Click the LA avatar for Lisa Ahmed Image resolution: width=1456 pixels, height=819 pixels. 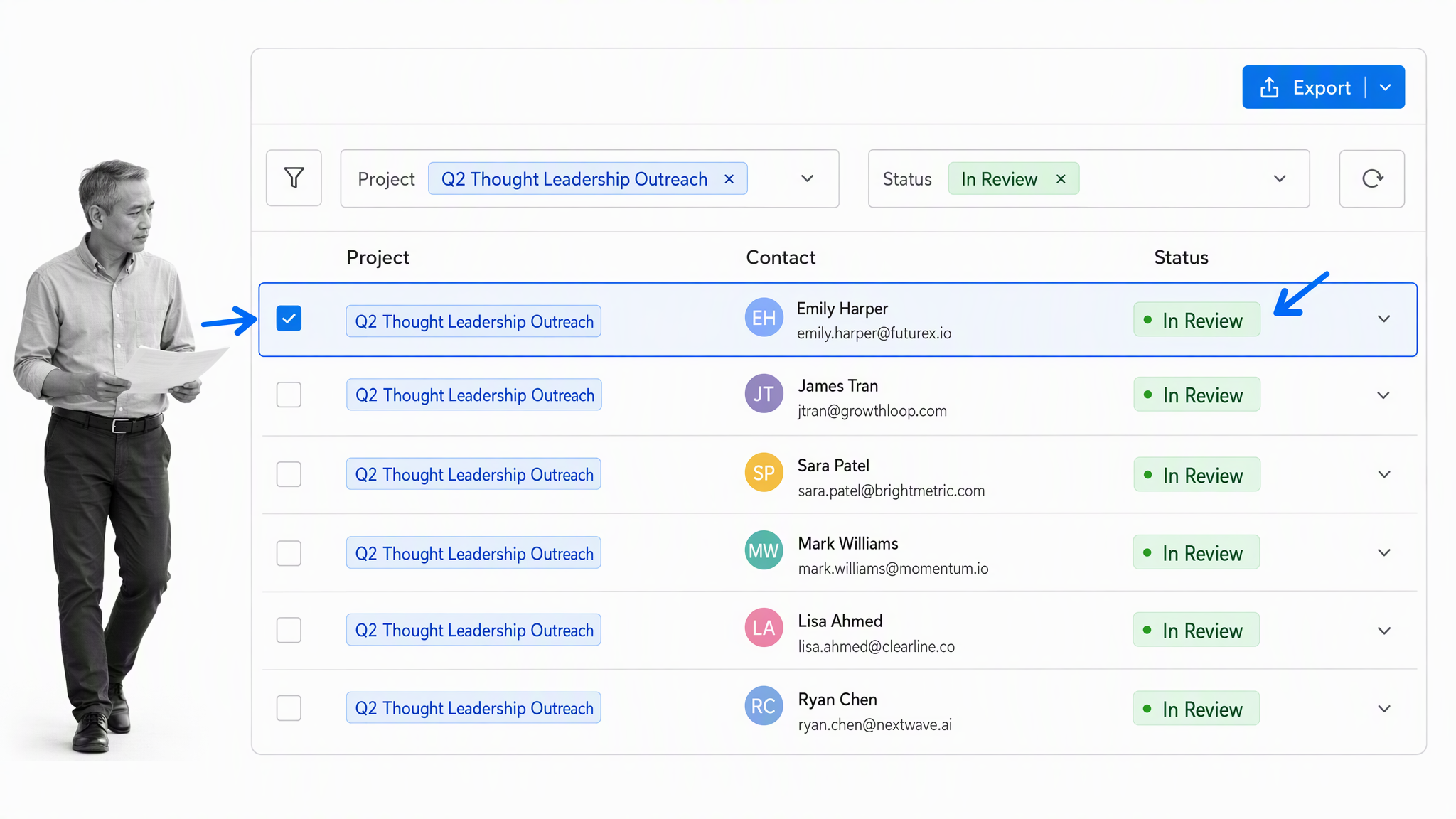pos(764,628)
